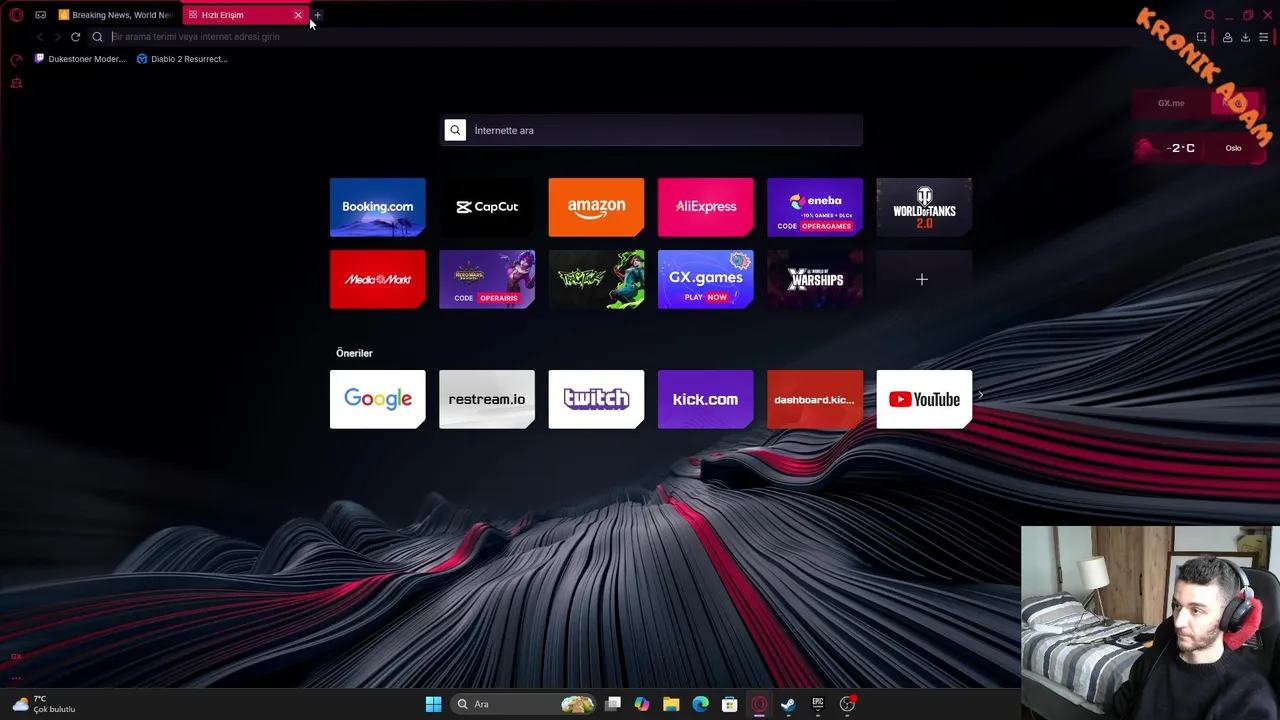Viewport: 1280px width, 720px height.
Task: Open Easy Setup sliders icon
Action: (x=1264, y=37)
